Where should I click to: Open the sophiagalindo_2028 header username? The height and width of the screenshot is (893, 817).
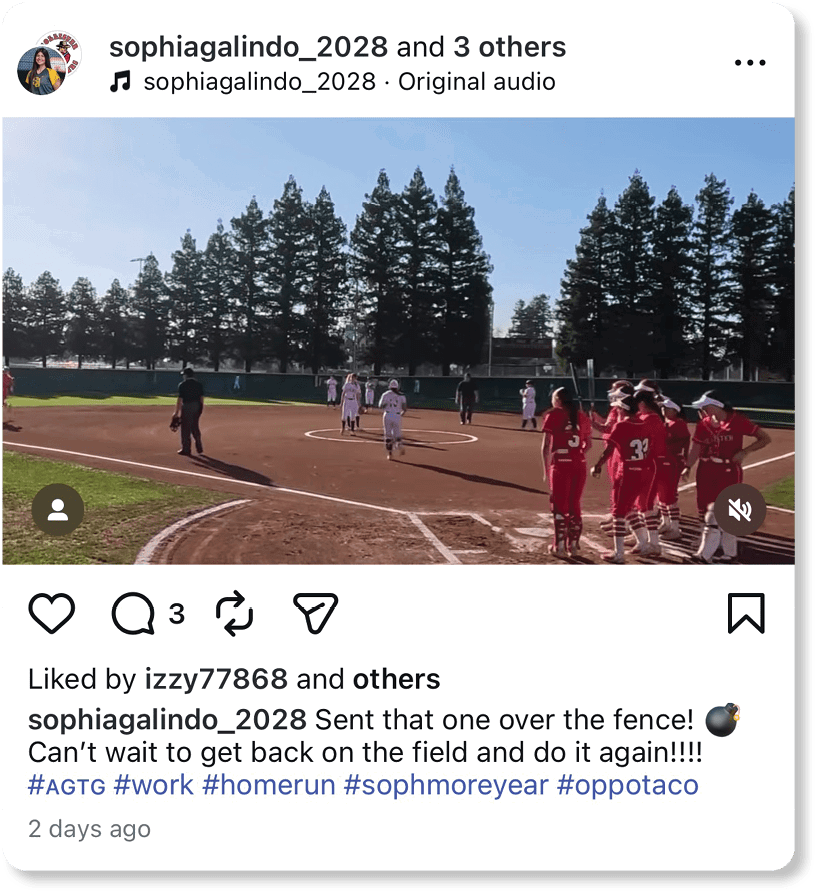pyautogui.click(x=248, y=47)
